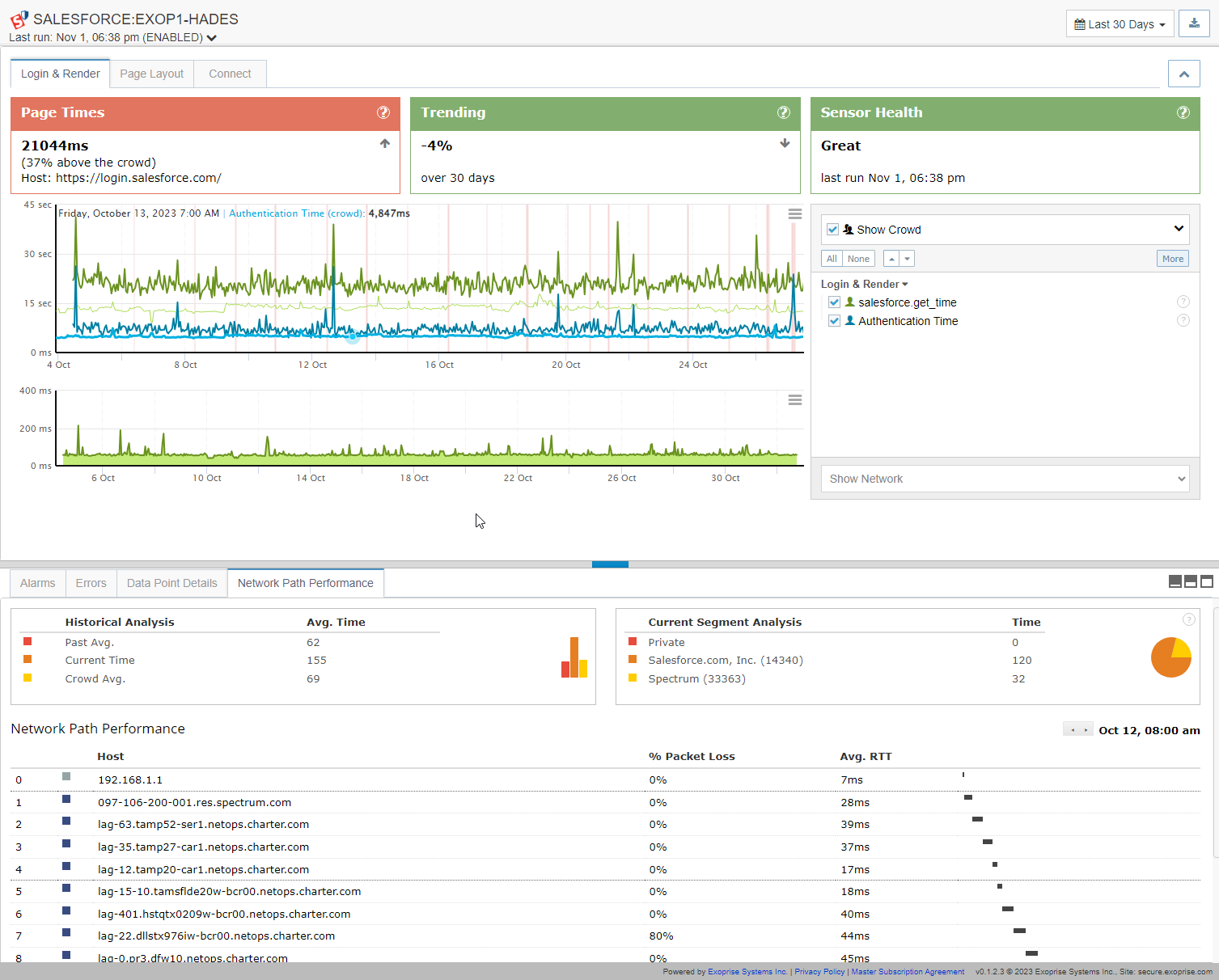1219x980 pixels.
Task: Open the Privacy Policy link
Action: pos(819,972)
